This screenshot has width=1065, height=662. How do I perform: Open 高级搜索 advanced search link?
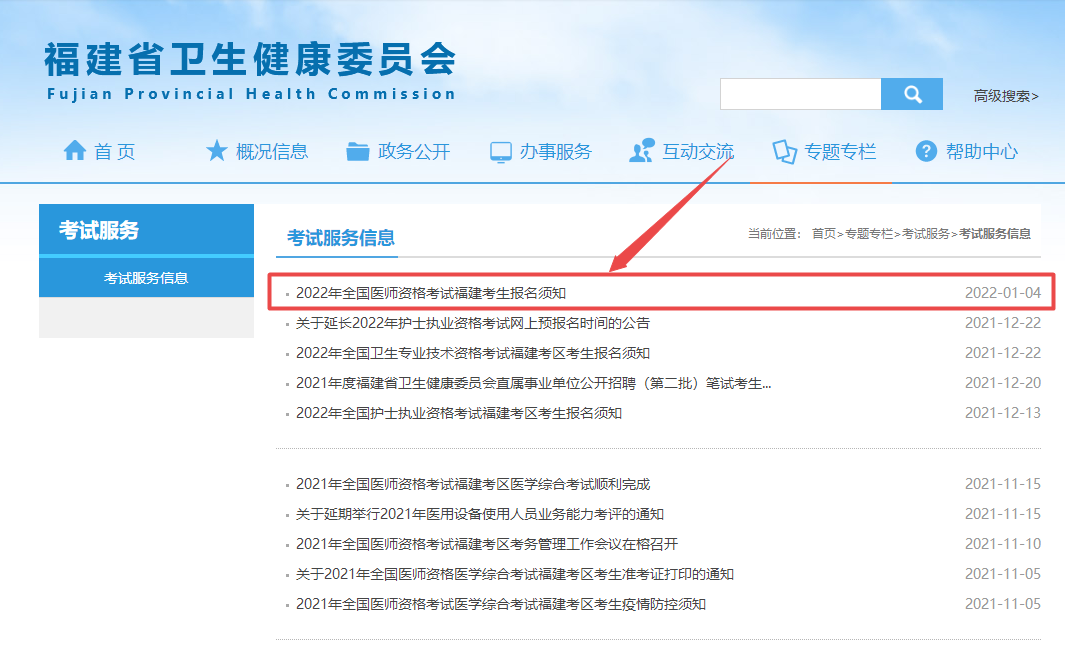[1006, 96]
